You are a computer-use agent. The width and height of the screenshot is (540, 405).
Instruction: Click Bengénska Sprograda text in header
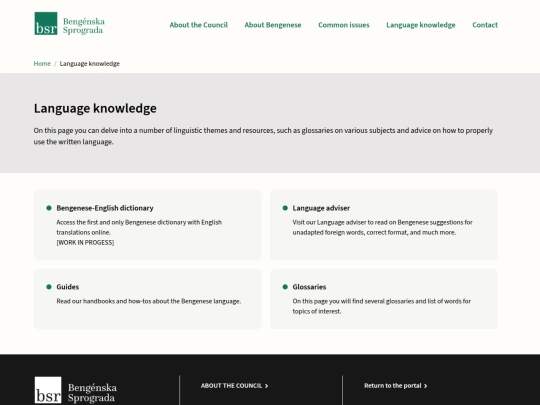coord(84,26)
